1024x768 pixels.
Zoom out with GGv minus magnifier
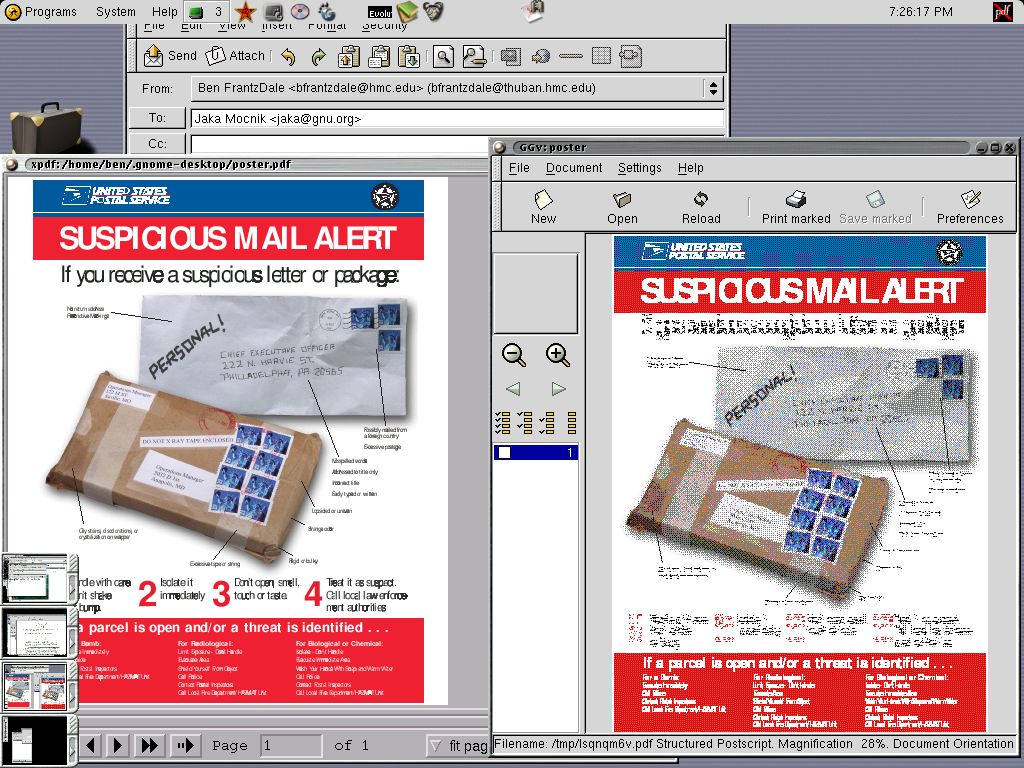click(x=514, y=355)
